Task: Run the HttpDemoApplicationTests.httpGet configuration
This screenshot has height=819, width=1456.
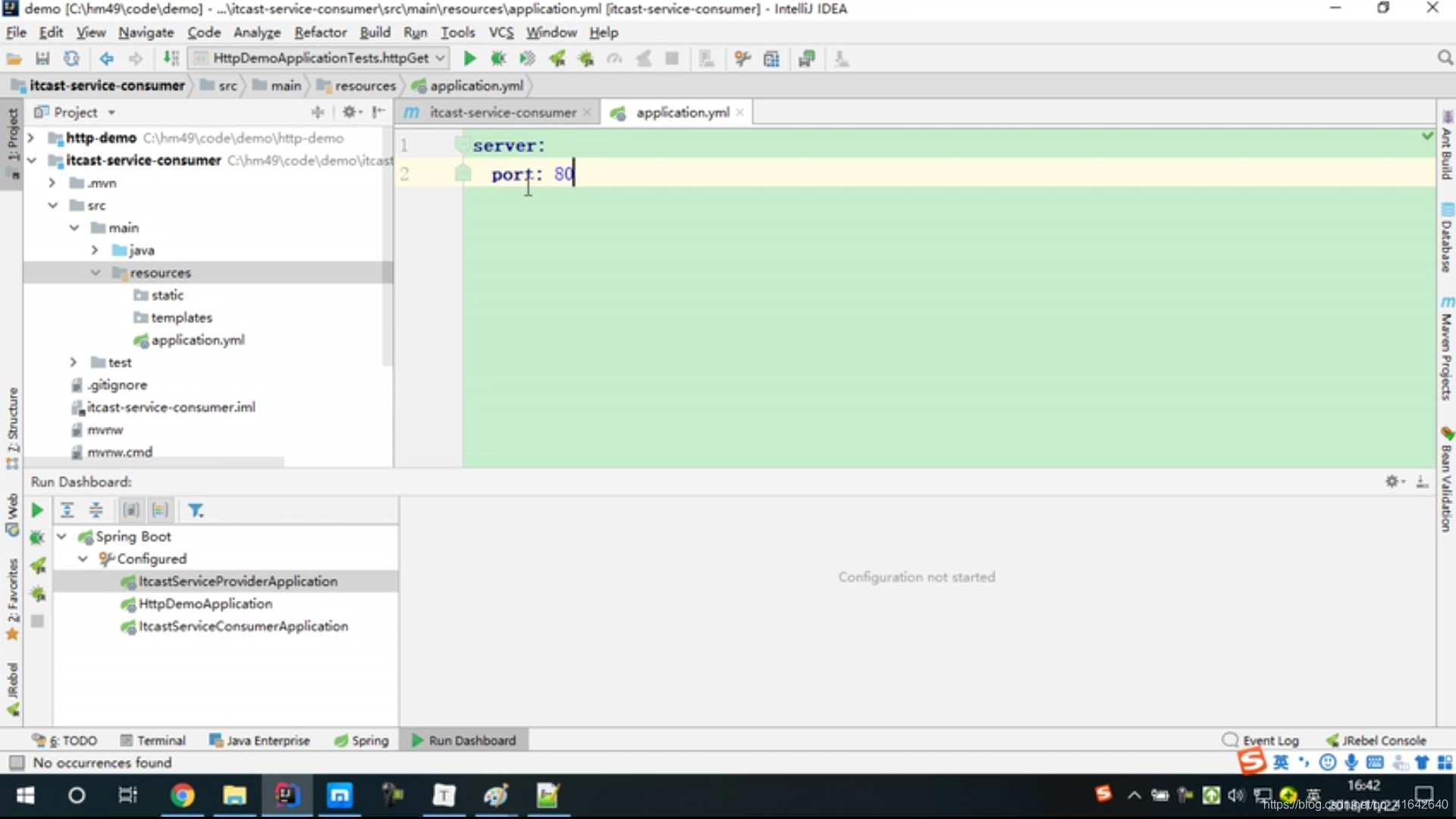Action: pyautogui.click(x=469, y=58)
